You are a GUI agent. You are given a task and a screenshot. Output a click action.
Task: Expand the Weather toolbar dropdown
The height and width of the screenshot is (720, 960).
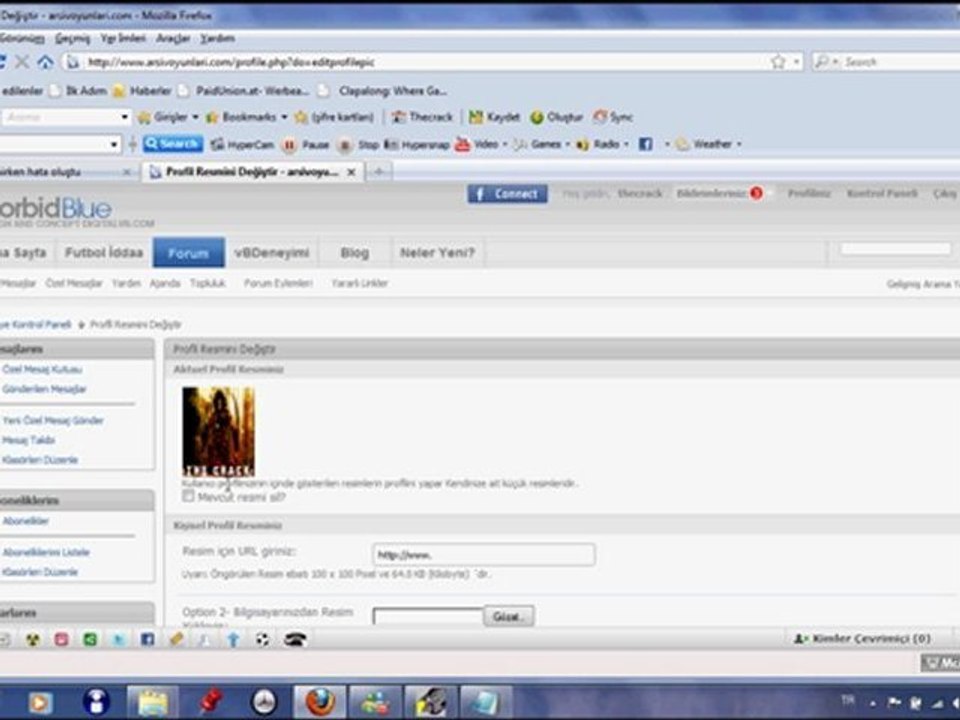[708, 144]
